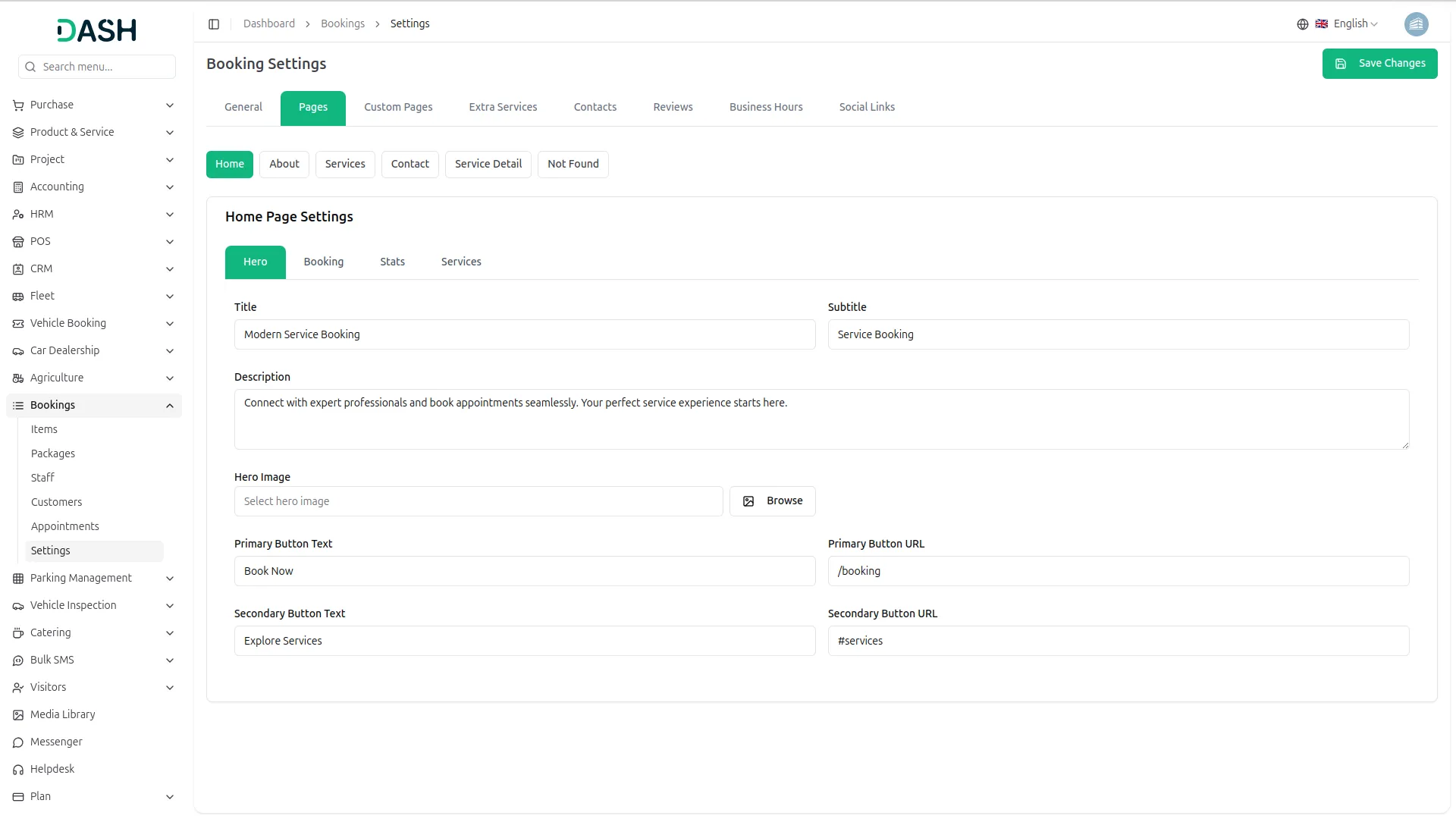
Task: Click the Purchase cart icon
Action: 18,105
